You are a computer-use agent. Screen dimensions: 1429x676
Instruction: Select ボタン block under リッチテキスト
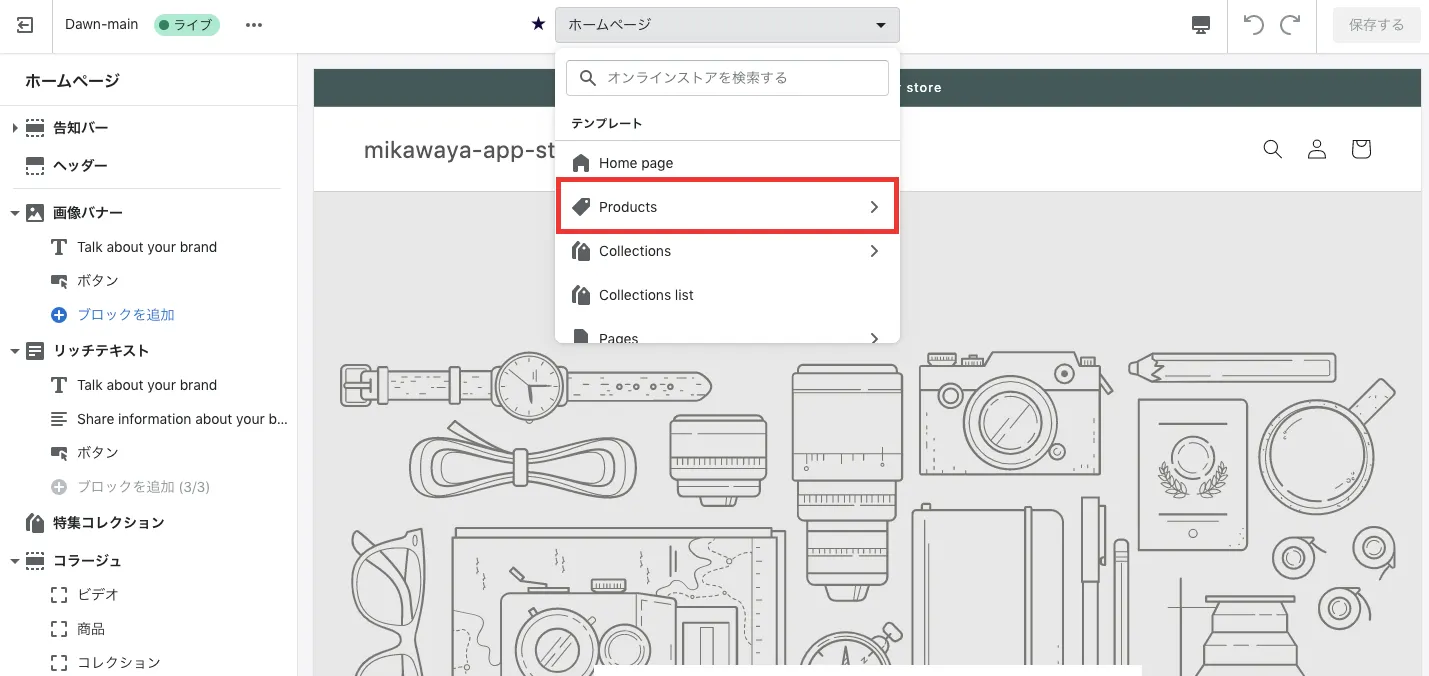click(98, 453)
